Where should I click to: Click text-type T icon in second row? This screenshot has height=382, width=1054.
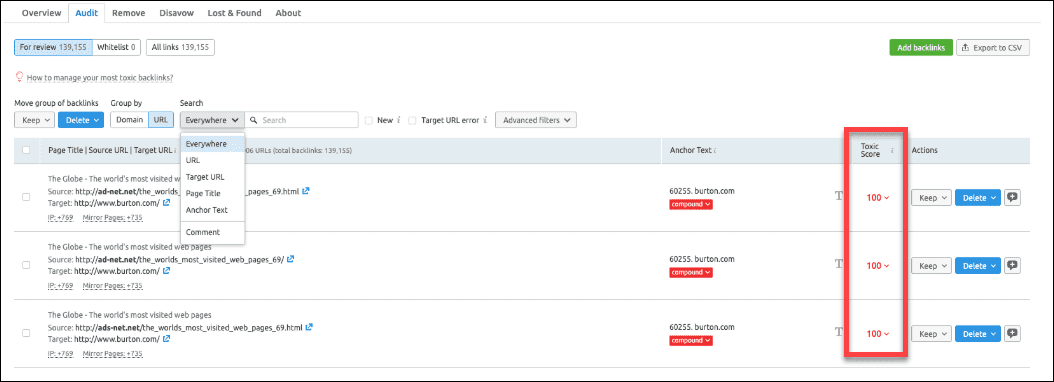click(838, 264)
